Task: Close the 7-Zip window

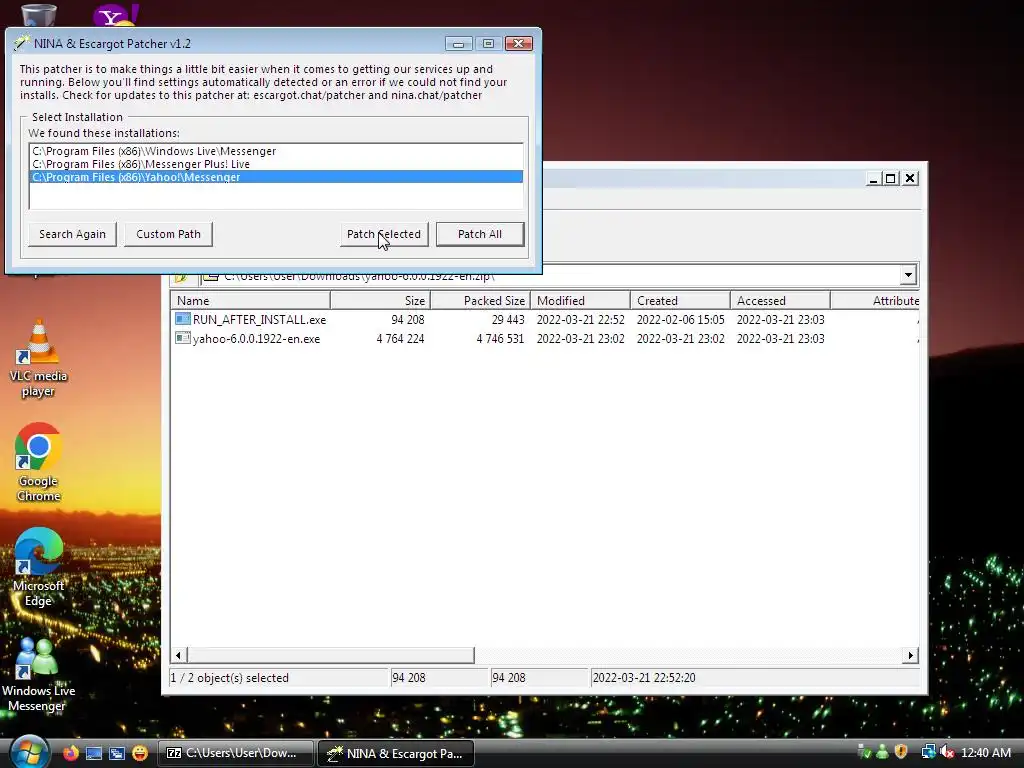Action: point(910,178)
